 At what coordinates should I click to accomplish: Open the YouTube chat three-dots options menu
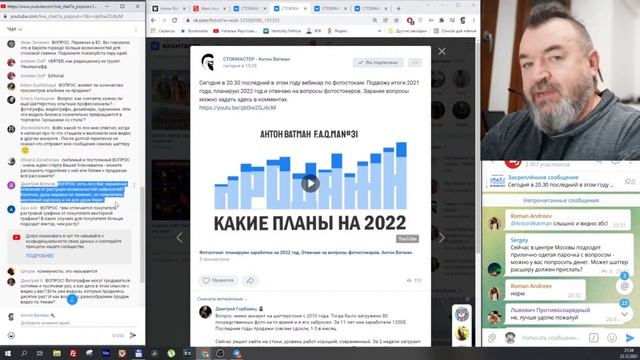pyautogui.click(x=136, y=29)
